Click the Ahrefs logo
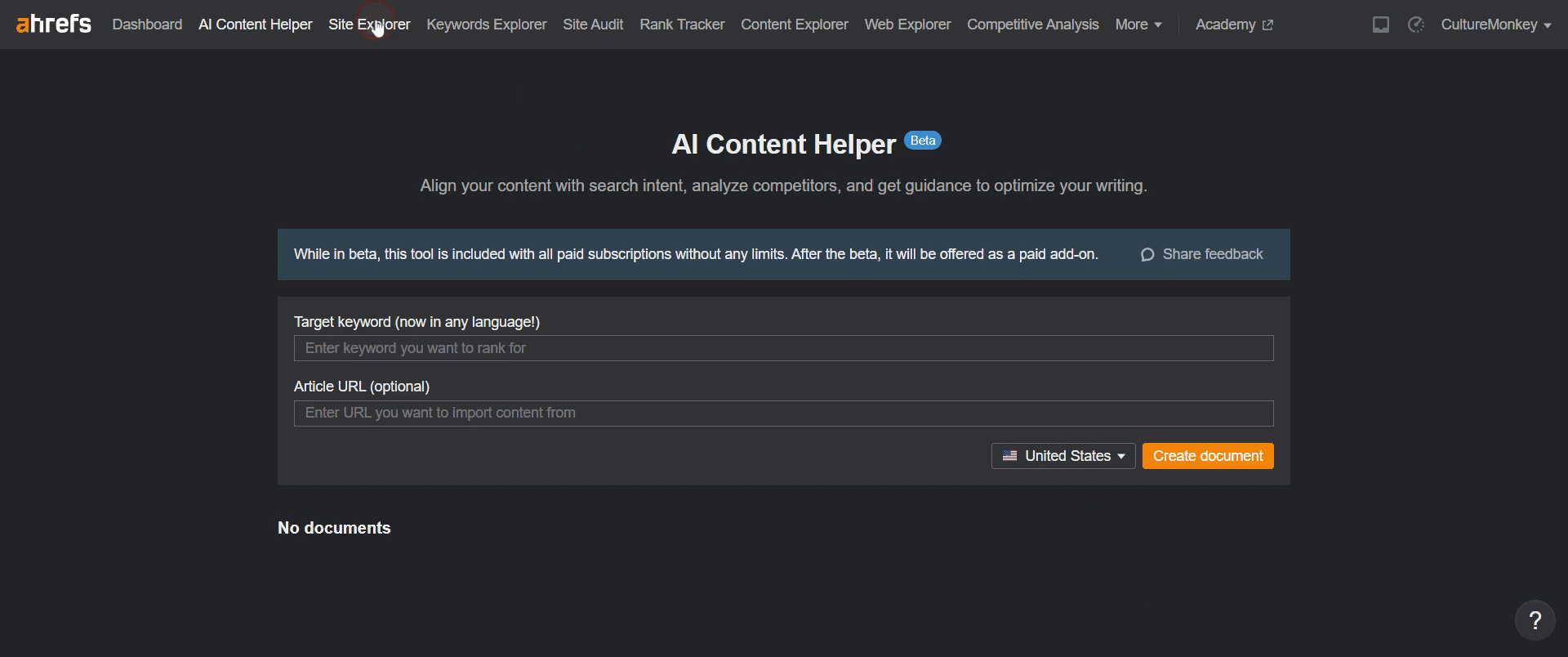The image size is (1568, 657). 54,25
